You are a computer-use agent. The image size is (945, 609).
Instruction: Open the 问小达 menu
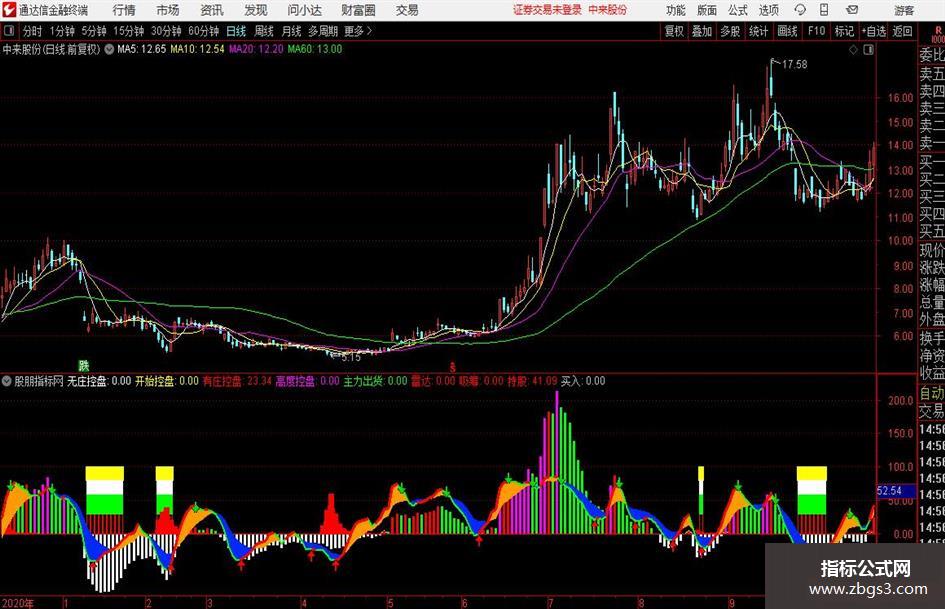(304, 10)
